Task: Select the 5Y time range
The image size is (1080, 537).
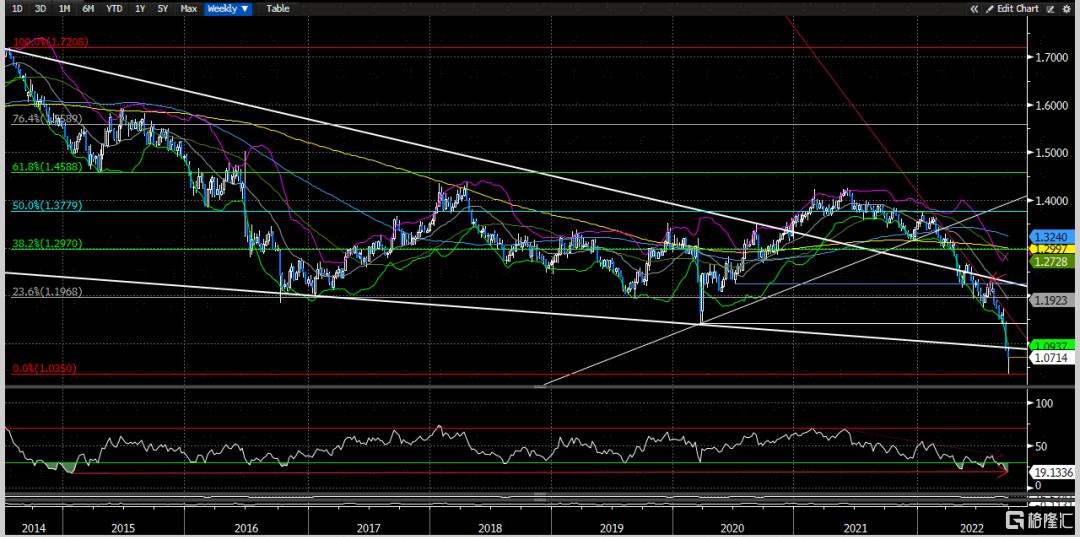Action: [x=164, y=8]
